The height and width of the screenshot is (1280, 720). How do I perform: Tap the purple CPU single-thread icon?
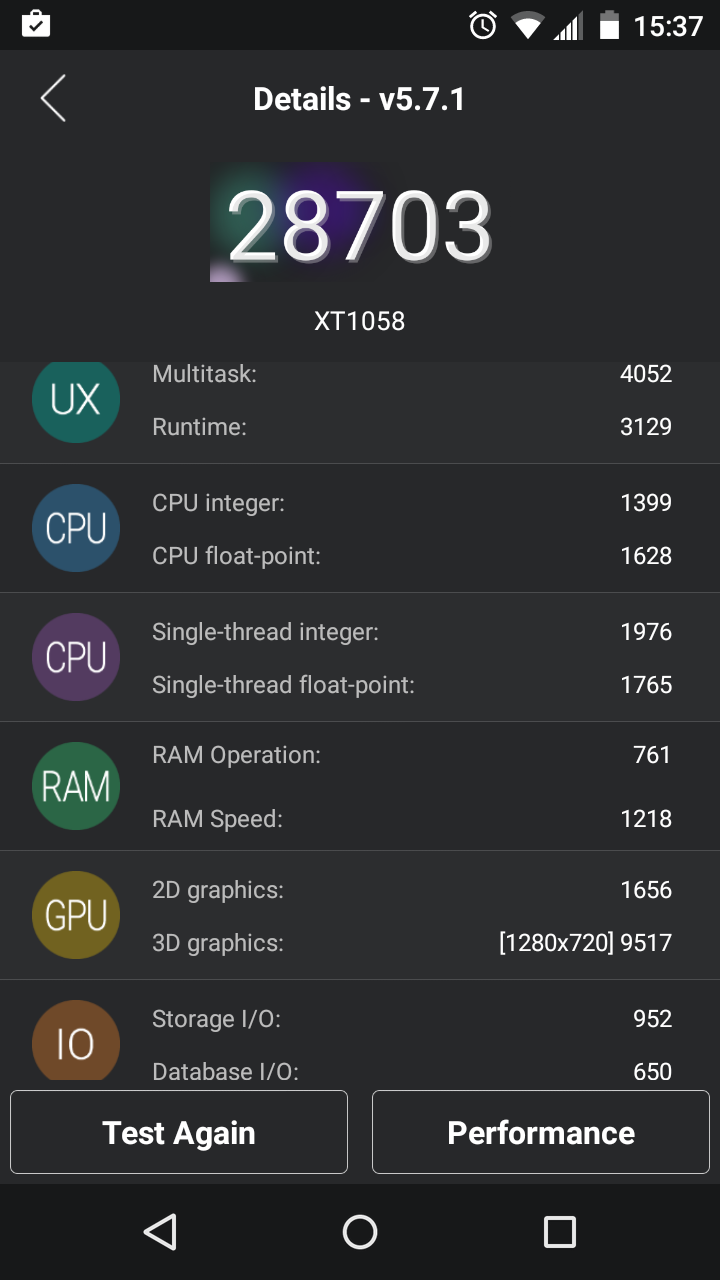tap(76, 657)
